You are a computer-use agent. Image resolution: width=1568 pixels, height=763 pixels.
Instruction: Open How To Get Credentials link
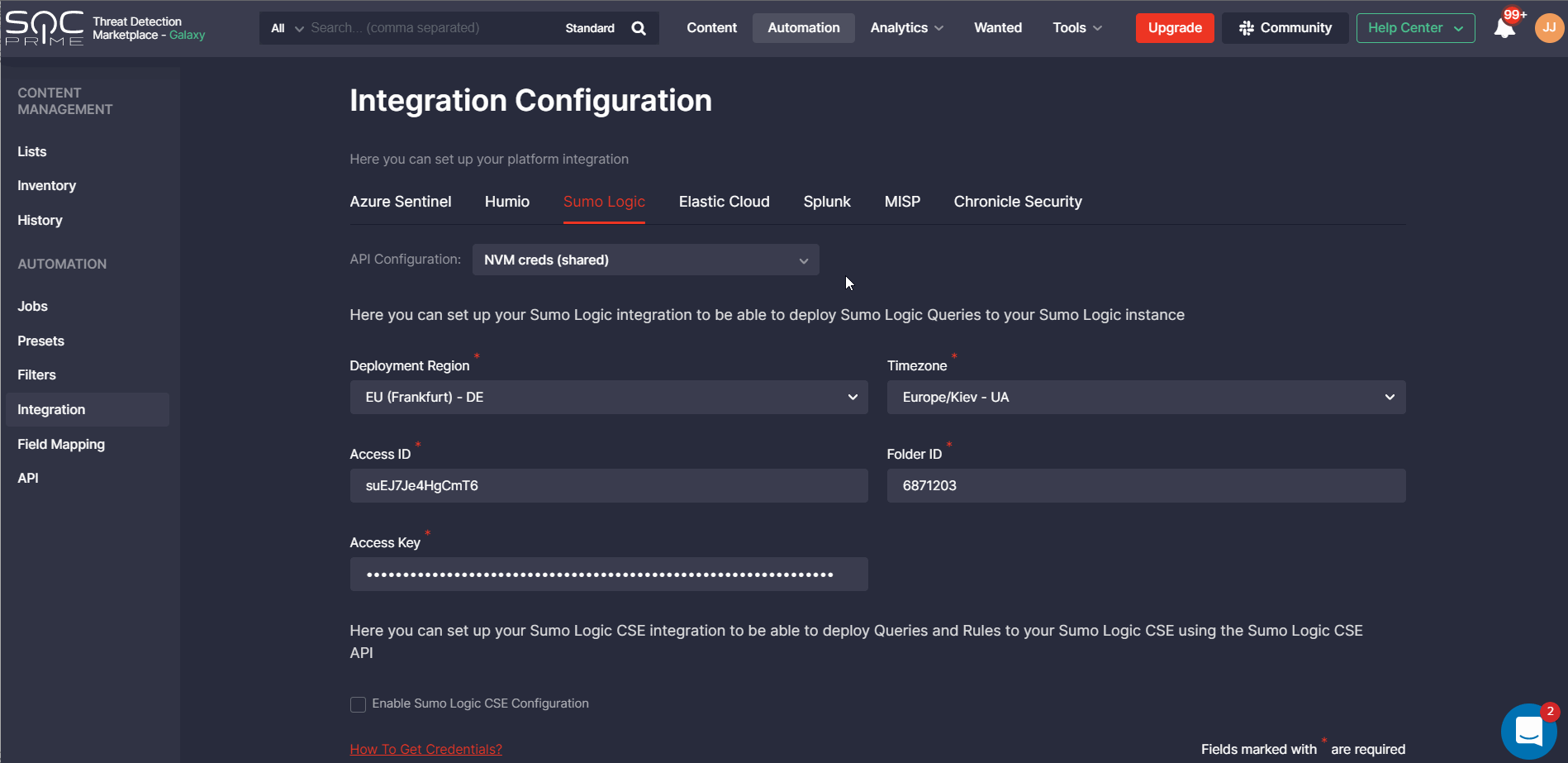point(425,749)
